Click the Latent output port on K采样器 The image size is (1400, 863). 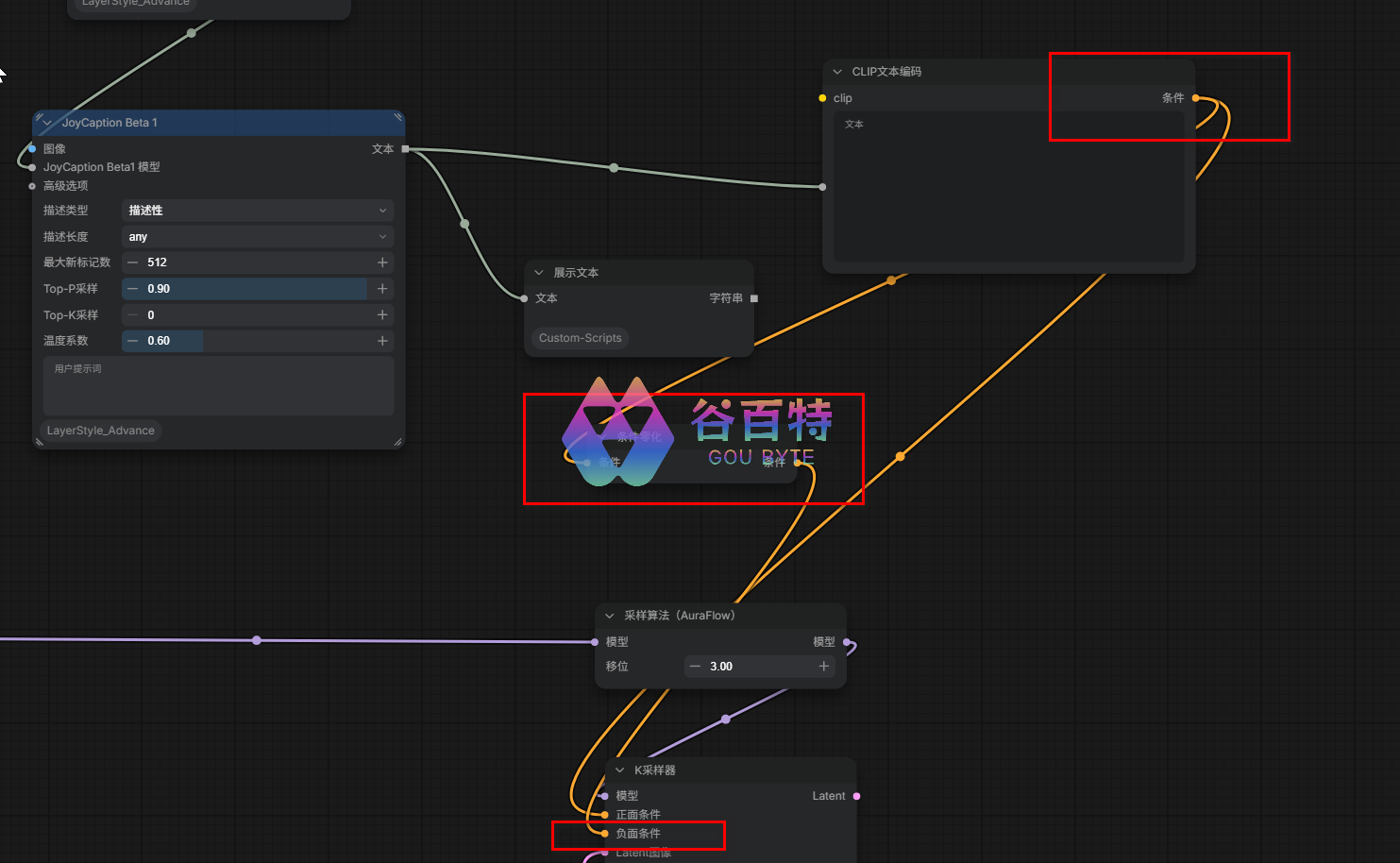857,796
